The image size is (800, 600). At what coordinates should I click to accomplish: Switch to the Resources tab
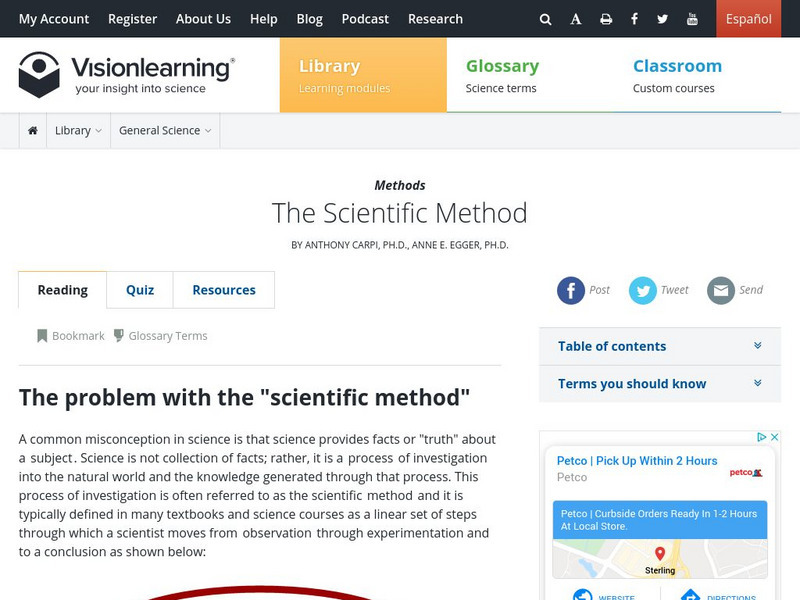[x=224, y=290]
